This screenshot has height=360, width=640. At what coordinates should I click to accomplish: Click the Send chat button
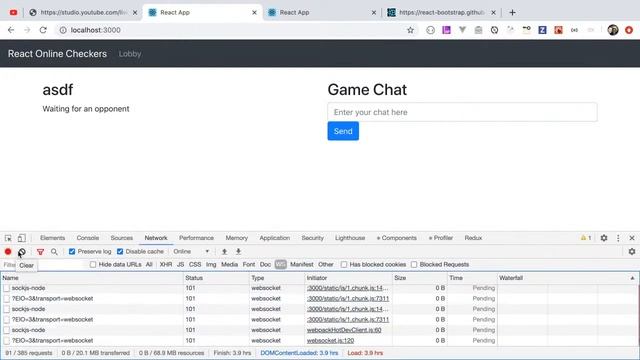pyautogui.click(x=343, y=131)
